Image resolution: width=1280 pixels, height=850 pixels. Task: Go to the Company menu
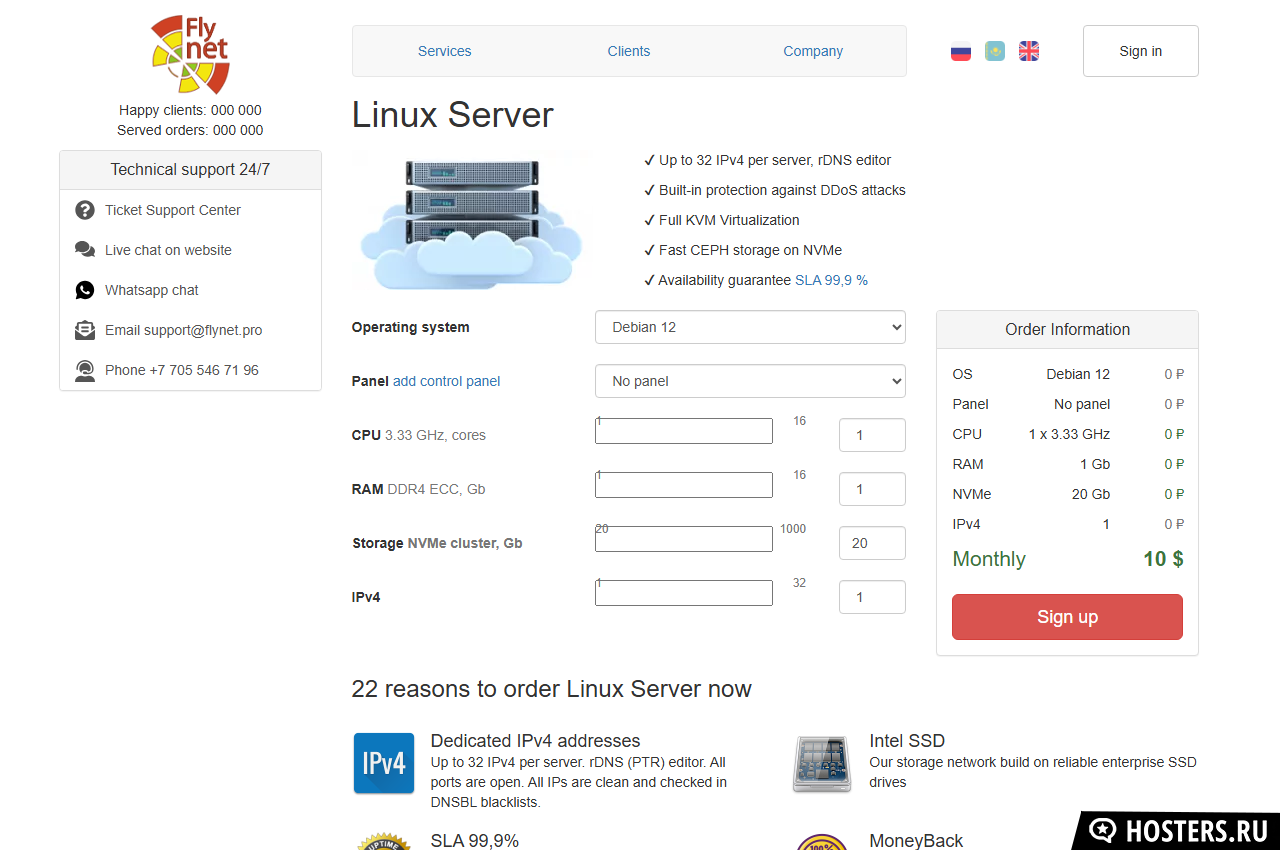pyautogui.click(x=813, y=51)
